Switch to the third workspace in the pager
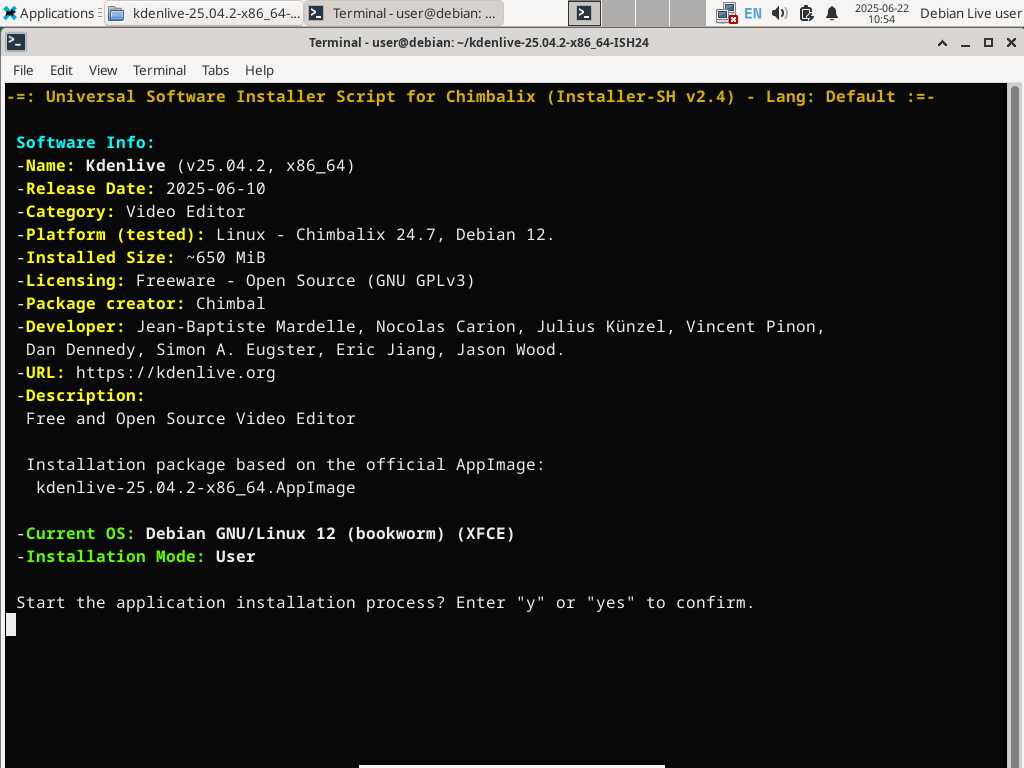Screen dimensions: 1024x768 pos(653,13)
